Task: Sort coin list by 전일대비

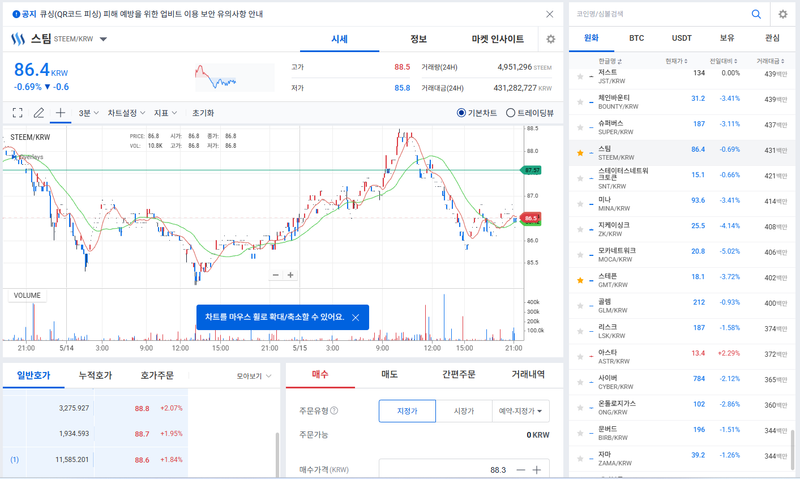Action: (723, 61)
